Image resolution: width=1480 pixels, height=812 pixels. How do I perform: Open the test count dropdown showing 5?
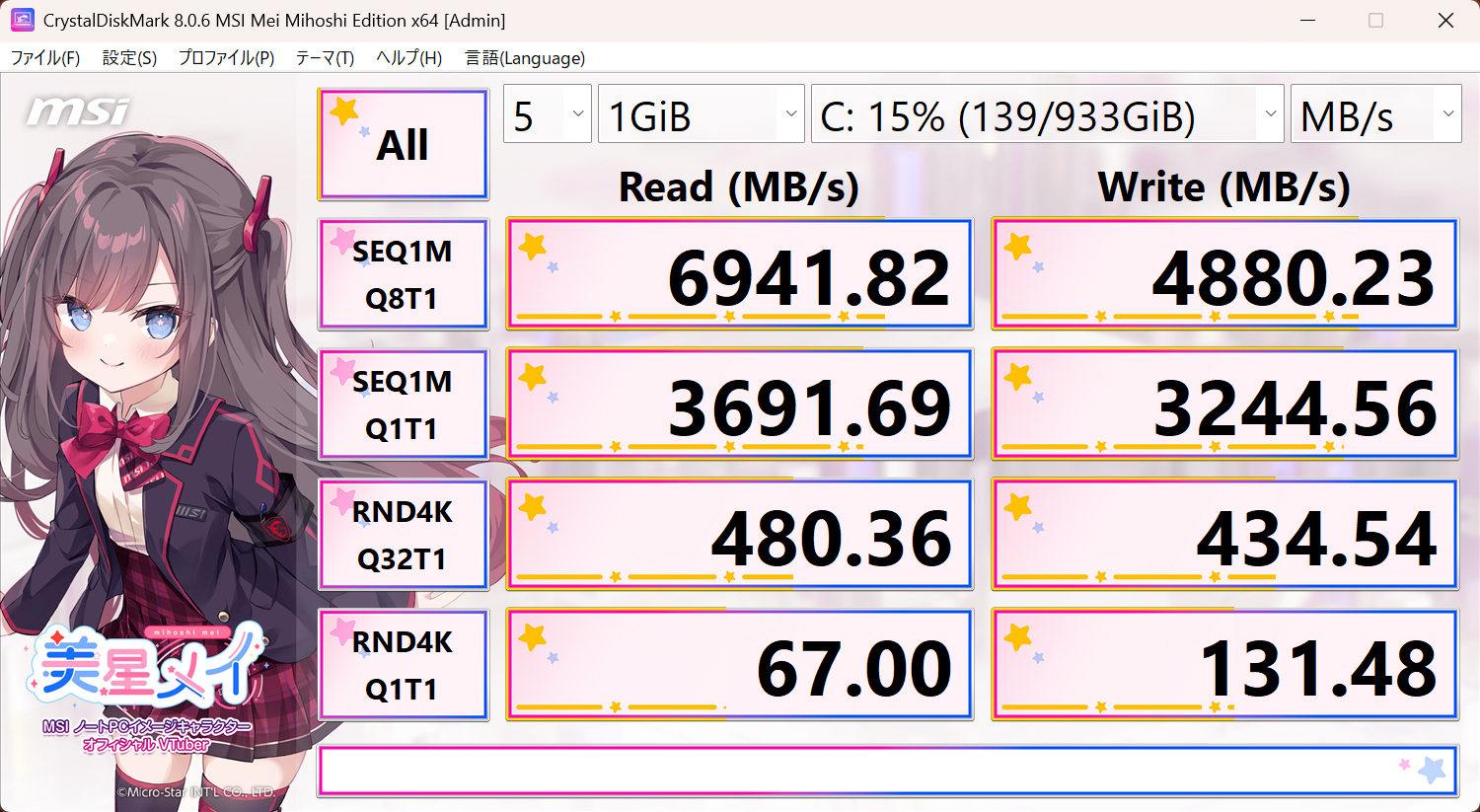[x=547, y=113]
